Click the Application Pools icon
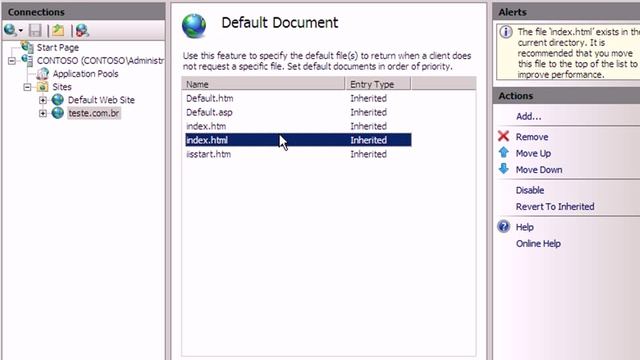This screenshot has height=360, width=640. coord(43,74)
